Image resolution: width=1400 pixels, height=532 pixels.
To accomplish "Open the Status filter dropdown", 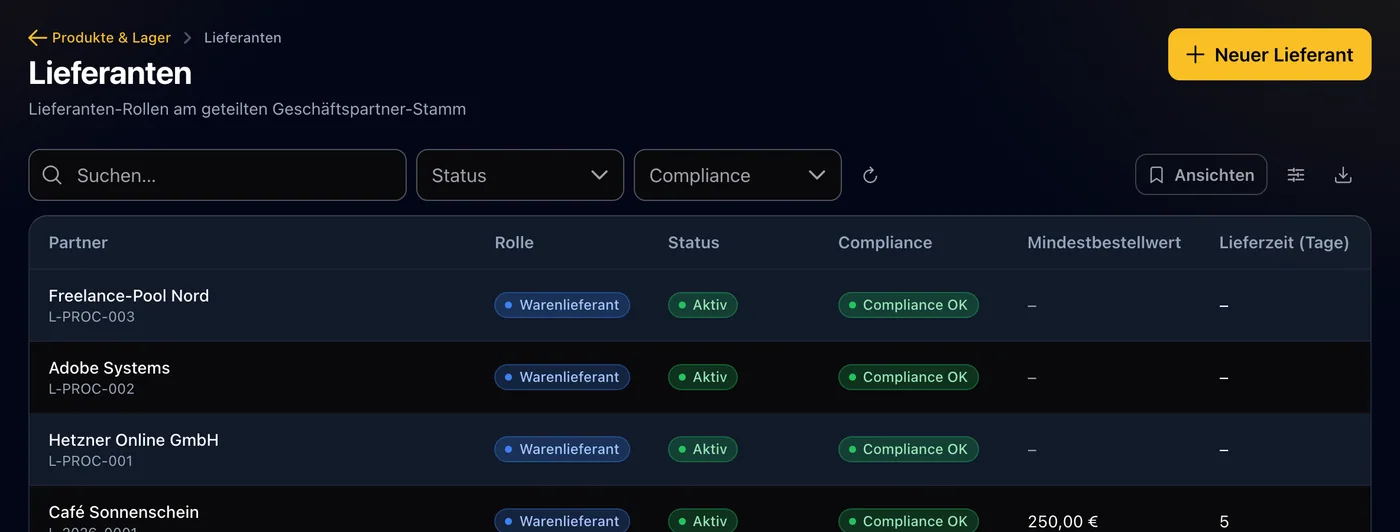I will point(520,175).
